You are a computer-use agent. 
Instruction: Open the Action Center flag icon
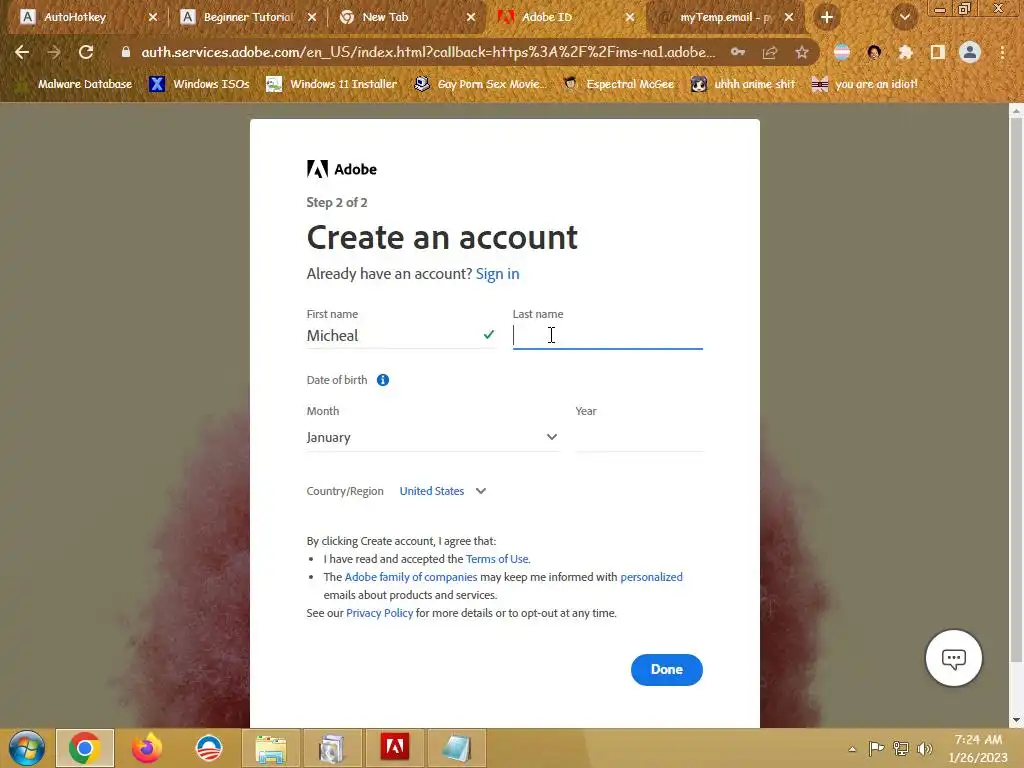[x=876, y=748]
